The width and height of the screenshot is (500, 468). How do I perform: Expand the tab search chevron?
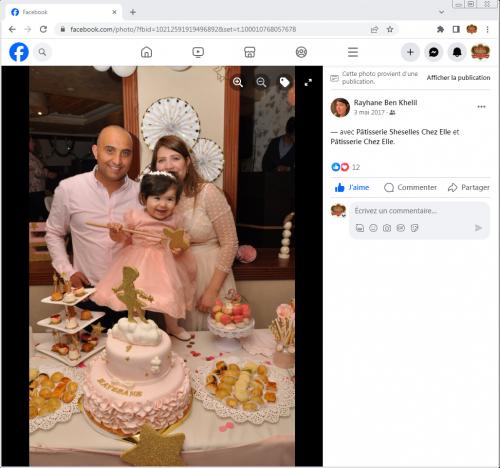coord(442,12)
